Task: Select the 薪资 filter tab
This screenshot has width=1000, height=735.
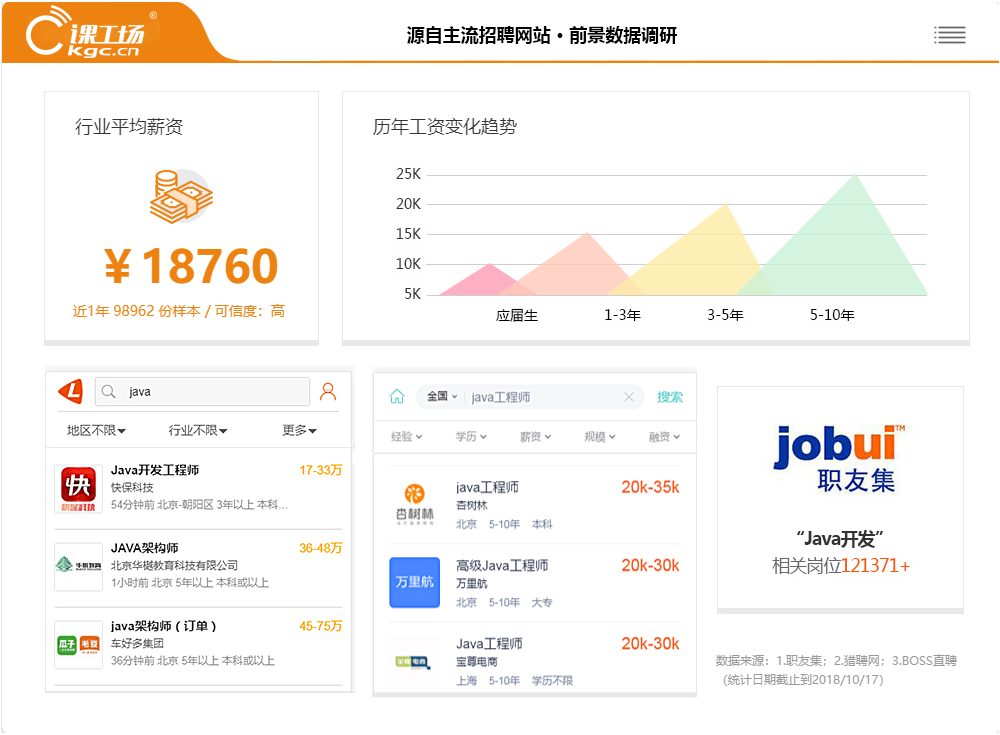Action: click(x=536, y=437)
